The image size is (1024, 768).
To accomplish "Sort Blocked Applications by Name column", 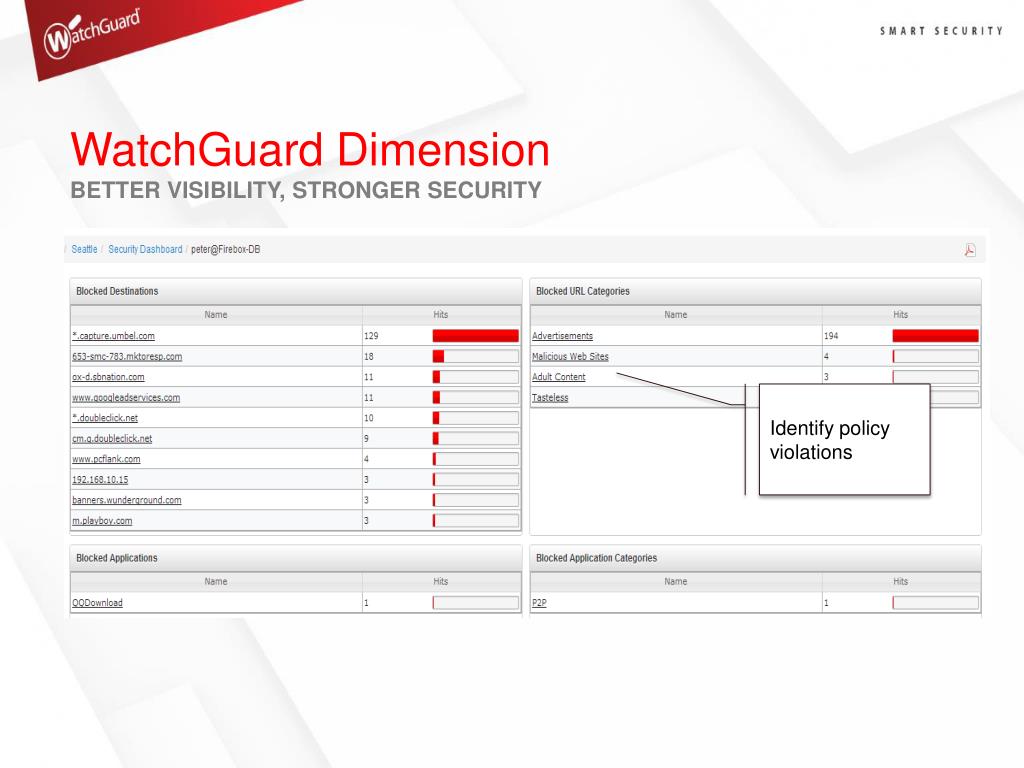I will click(216, 581).
